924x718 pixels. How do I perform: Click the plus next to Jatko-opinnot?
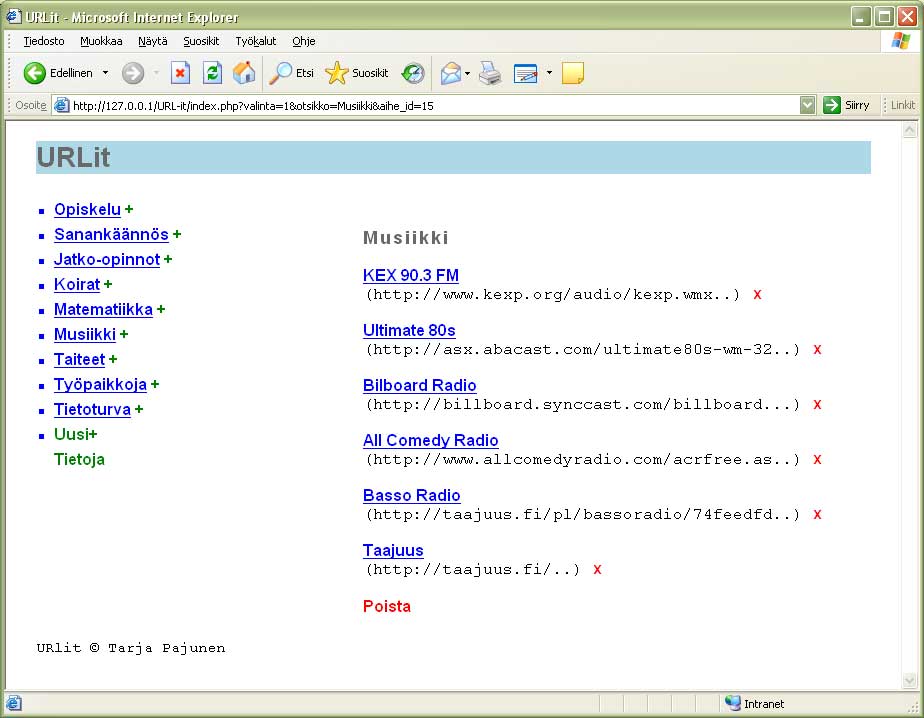pyautogui.click(x=168, y=259)
